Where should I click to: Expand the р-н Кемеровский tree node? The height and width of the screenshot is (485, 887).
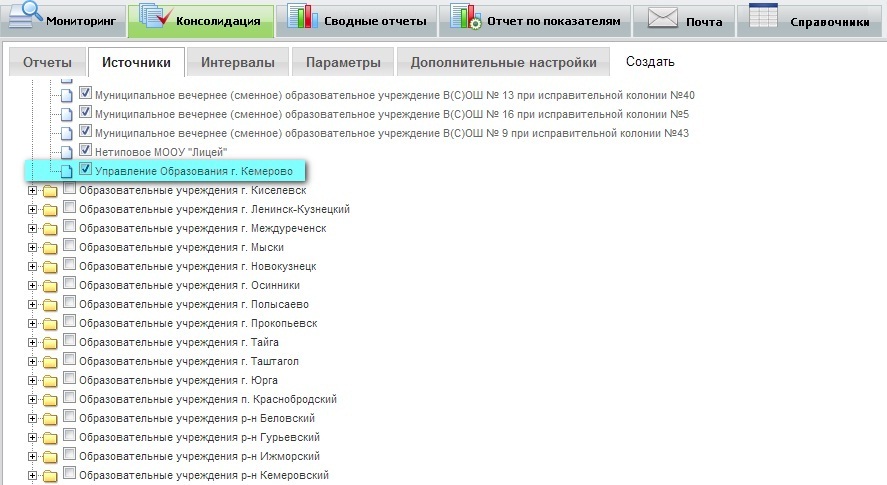pos(32,476)
